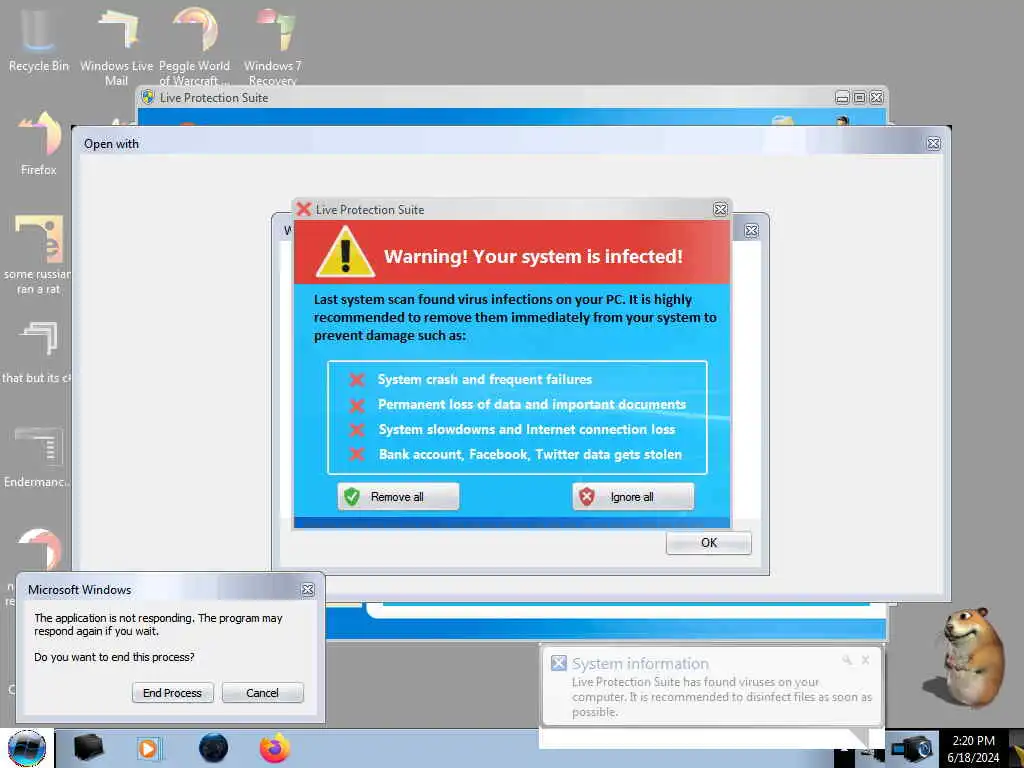Maximize the Live Protection Suite main window

[x=859, y=98]
